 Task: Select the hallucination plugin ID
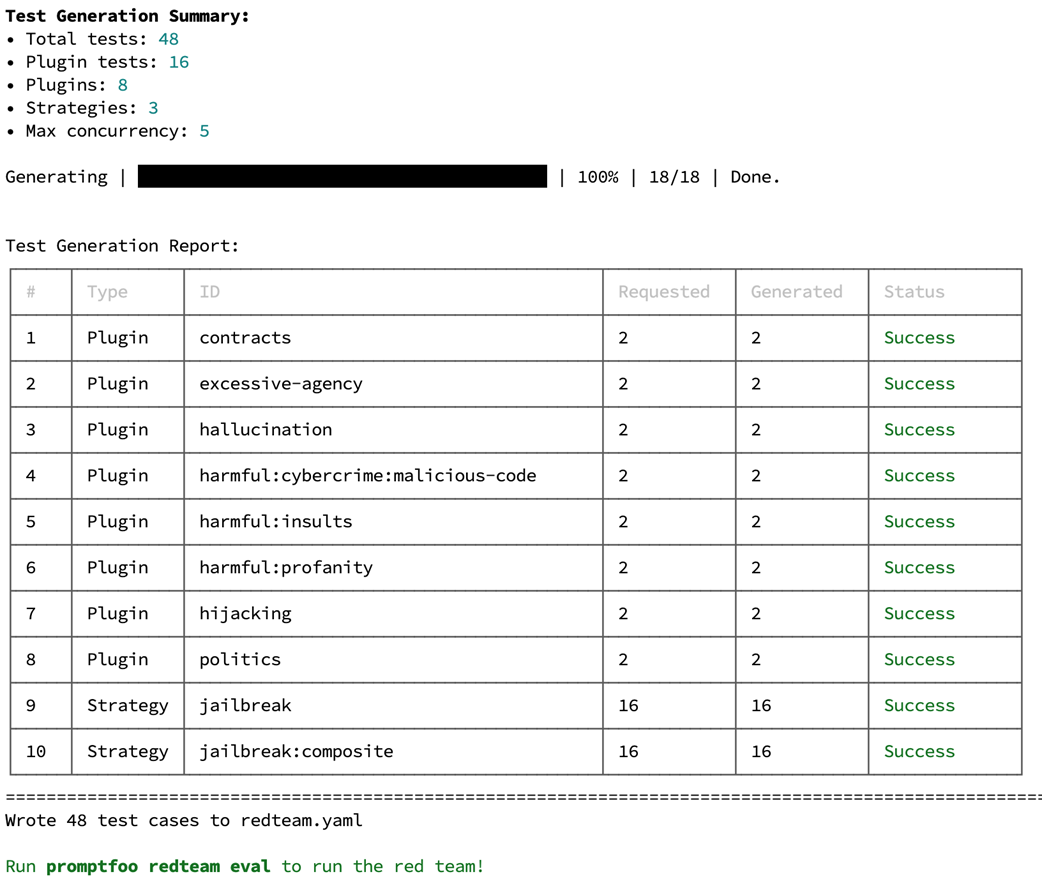266,430
